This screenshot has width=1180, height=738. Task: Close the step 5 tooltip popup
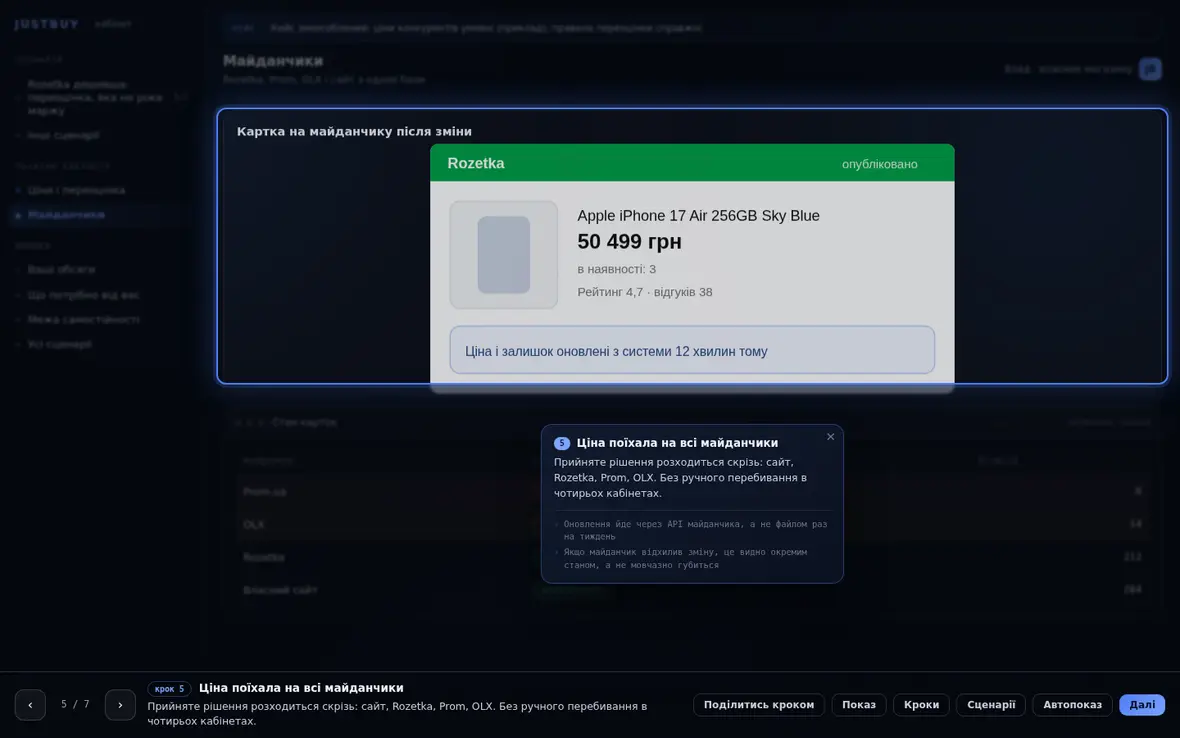(x=830, y=437)
